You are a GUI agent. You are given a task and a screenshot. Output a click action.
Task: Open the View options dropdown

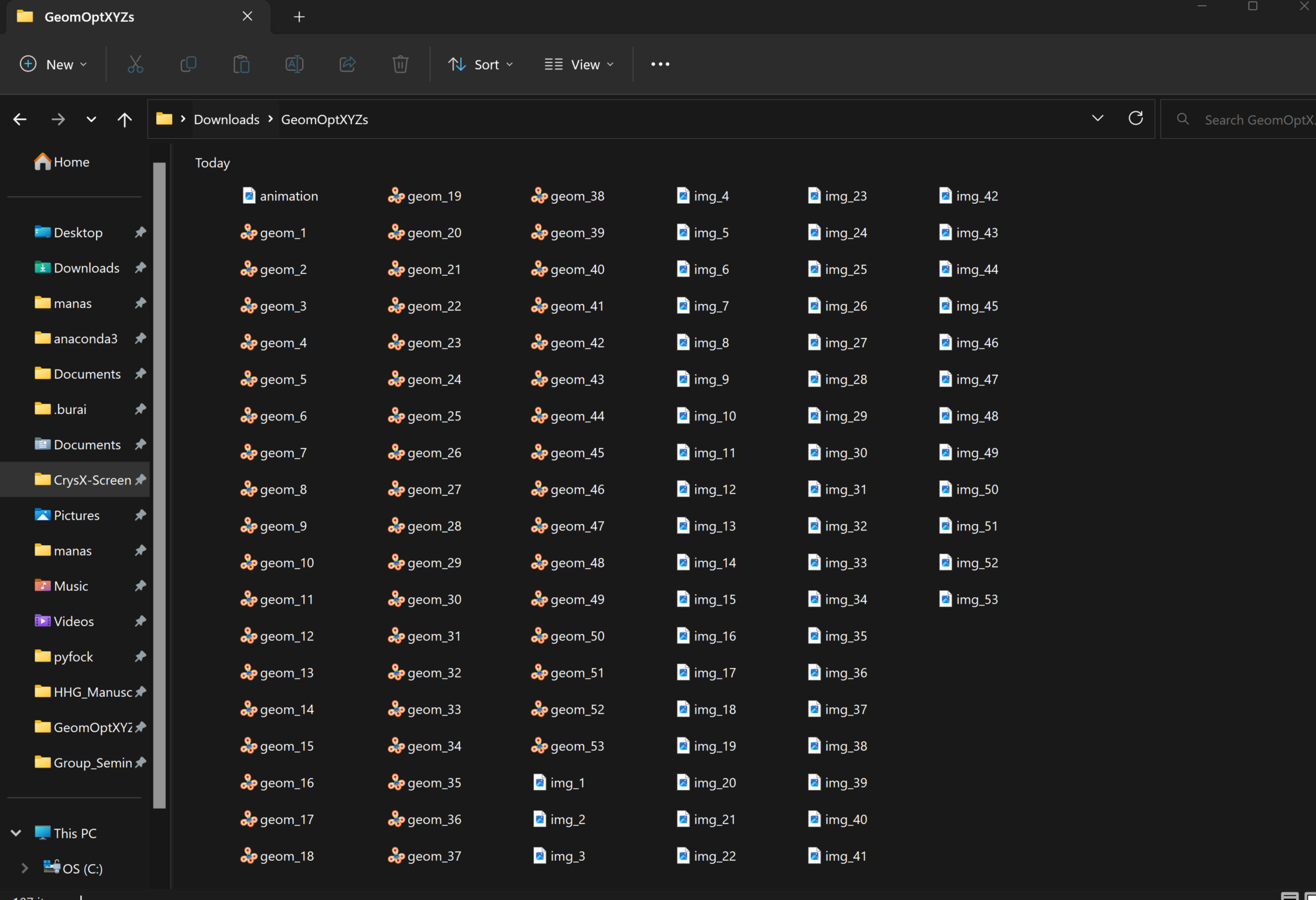(x=576, y=64)
